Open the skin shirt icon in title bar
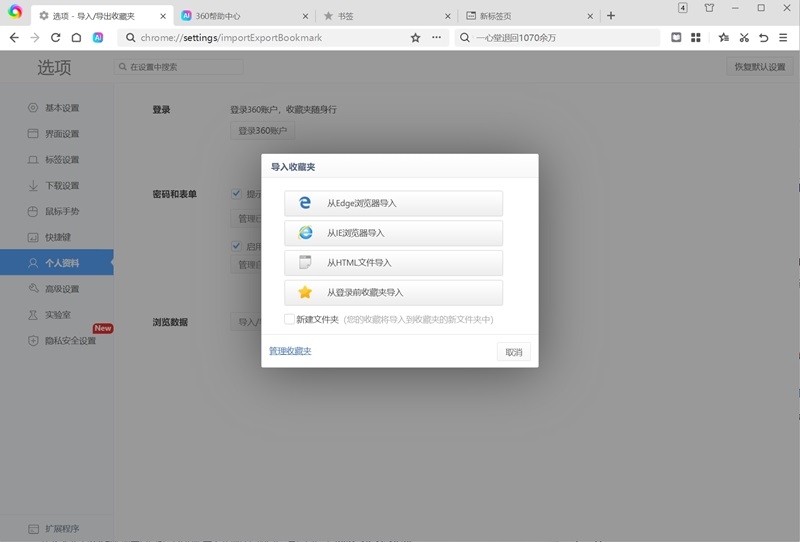 [x=709, y=8]
